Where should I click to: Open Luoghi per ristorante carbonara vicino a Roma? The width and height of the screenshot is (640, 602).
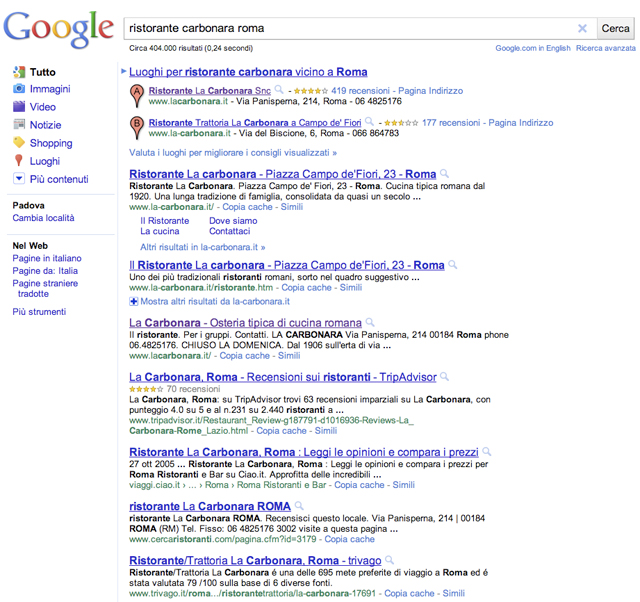coord(248,72)
